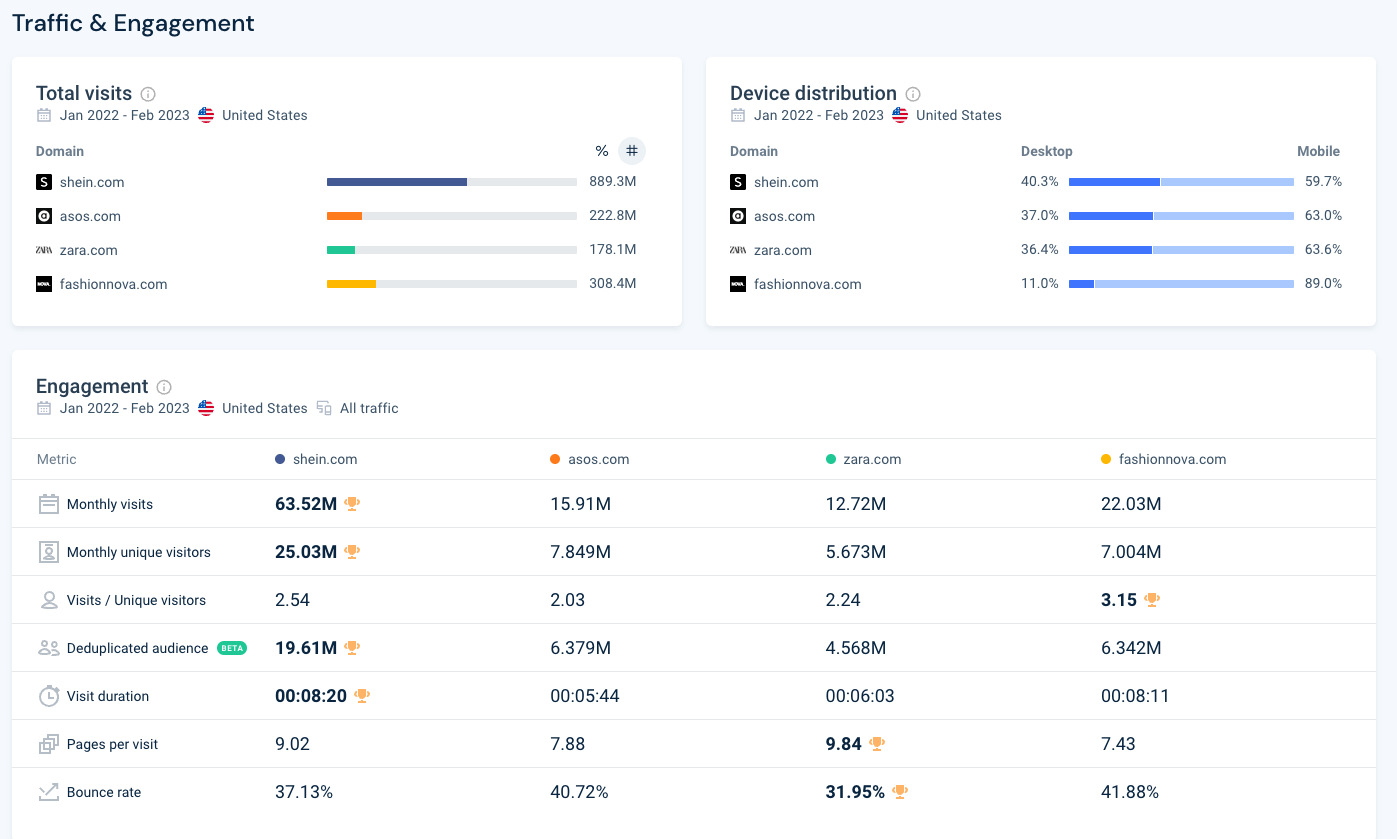Click the info icon next to Engagement heading
1397x839 pixels.
coord(162,386)
